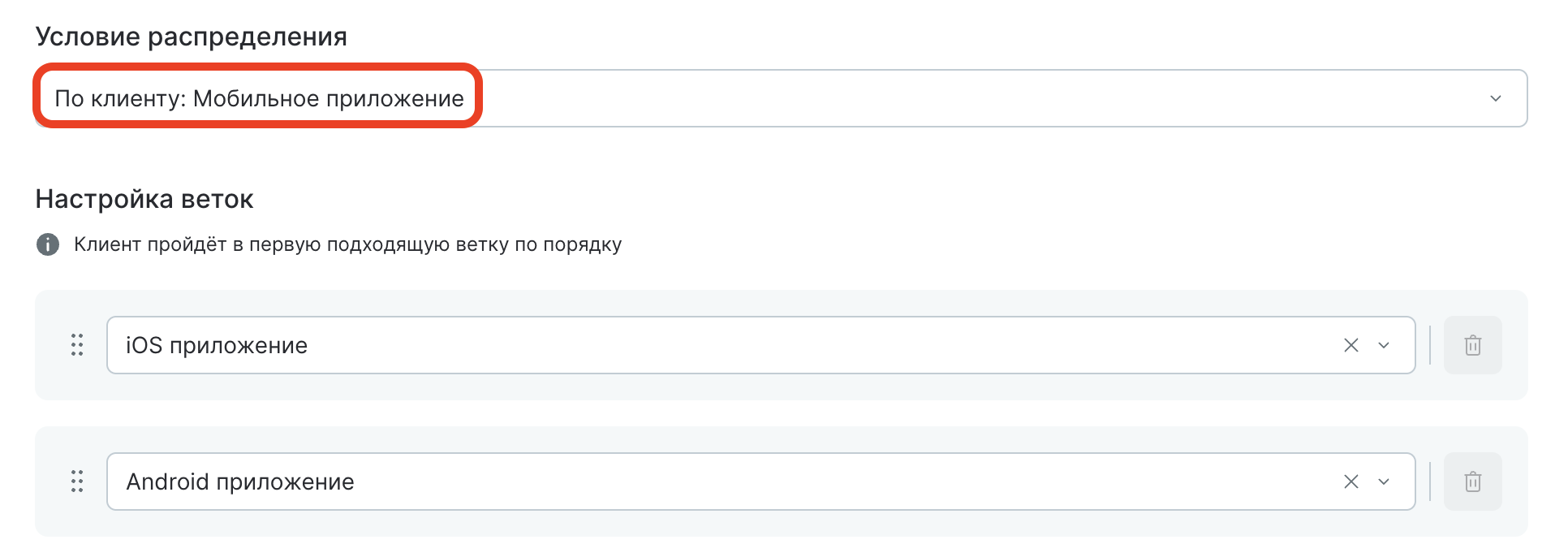Open the distribution condition dropdown field
The width and height of the screenshot is (1568, 557).
point(779,98)
